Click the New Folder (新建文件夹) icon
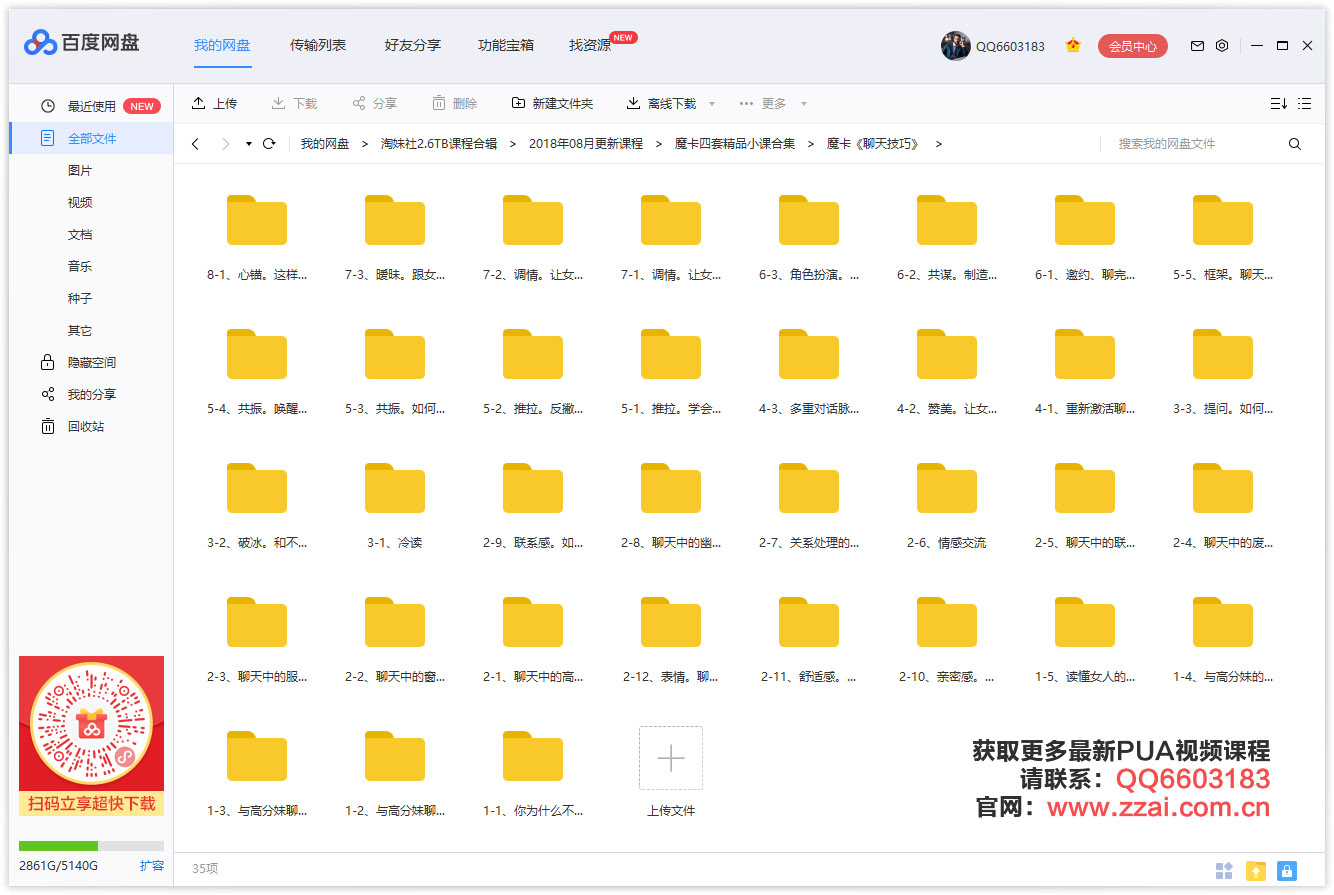This screenshot has width=1334, height=895. pyautogui.click(x=518, y=103)
